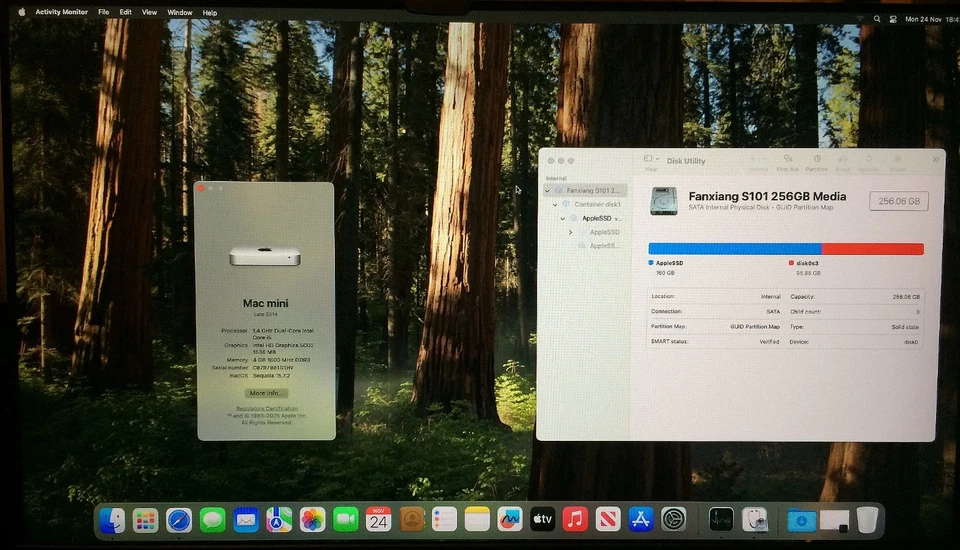Open System Settings from the Dock

tap(673, 521)
